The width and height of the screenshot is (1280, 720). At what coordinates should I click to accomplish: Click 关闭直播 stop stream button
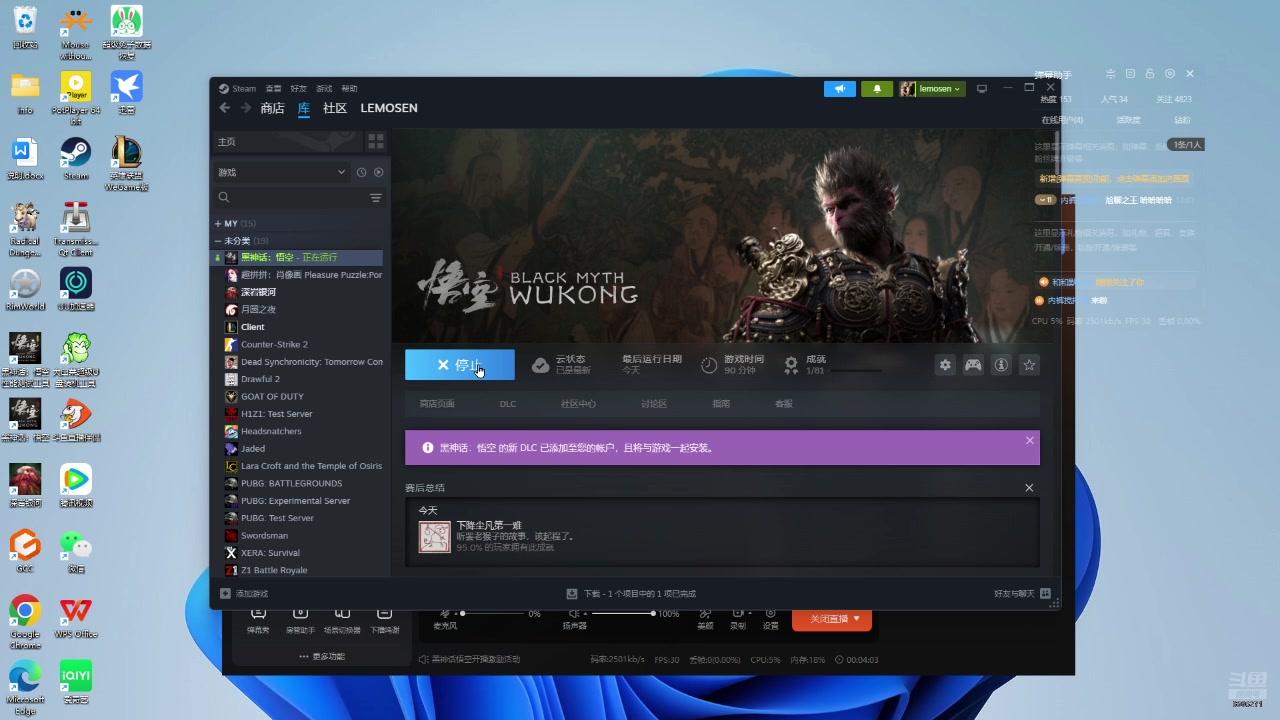point(832,619)
